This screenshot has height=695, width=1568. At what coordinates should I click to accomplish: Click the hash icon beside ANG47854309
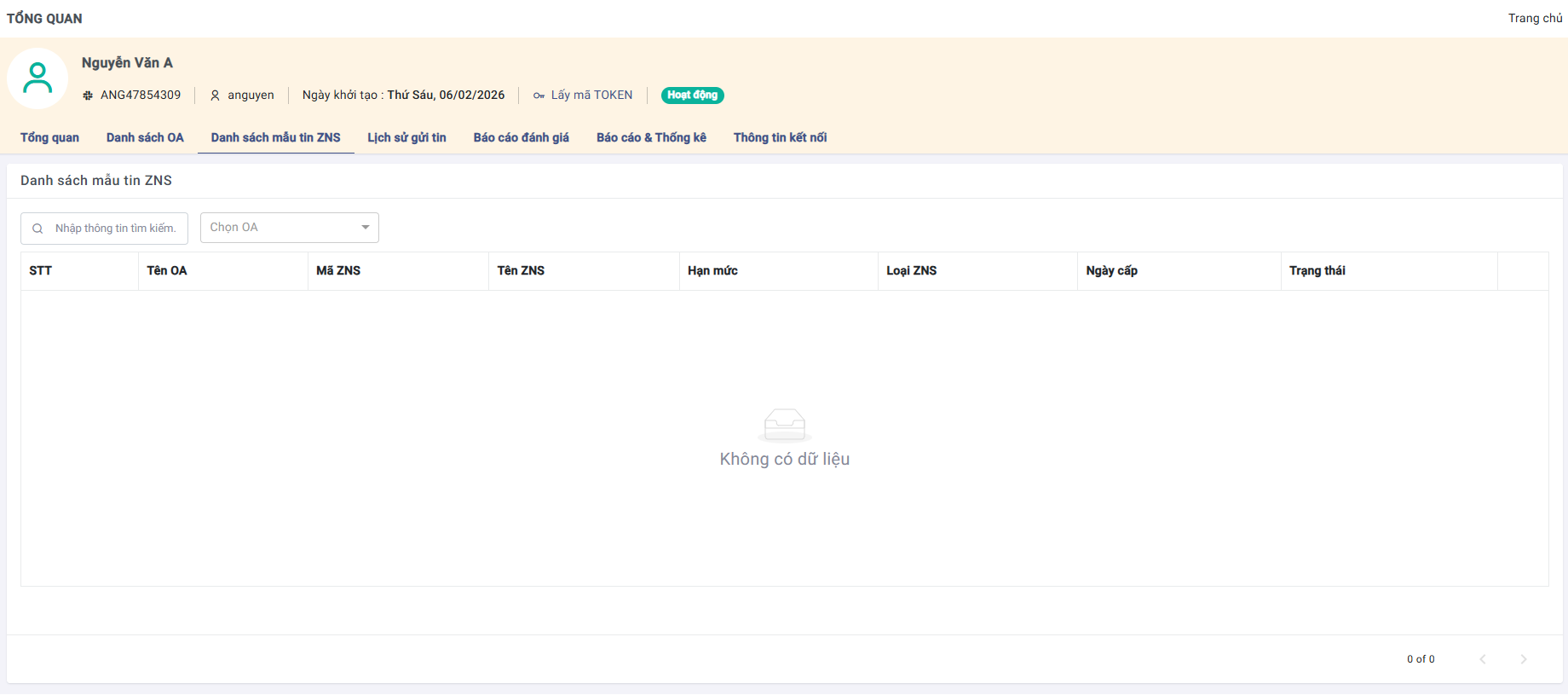tap(88, 96)
